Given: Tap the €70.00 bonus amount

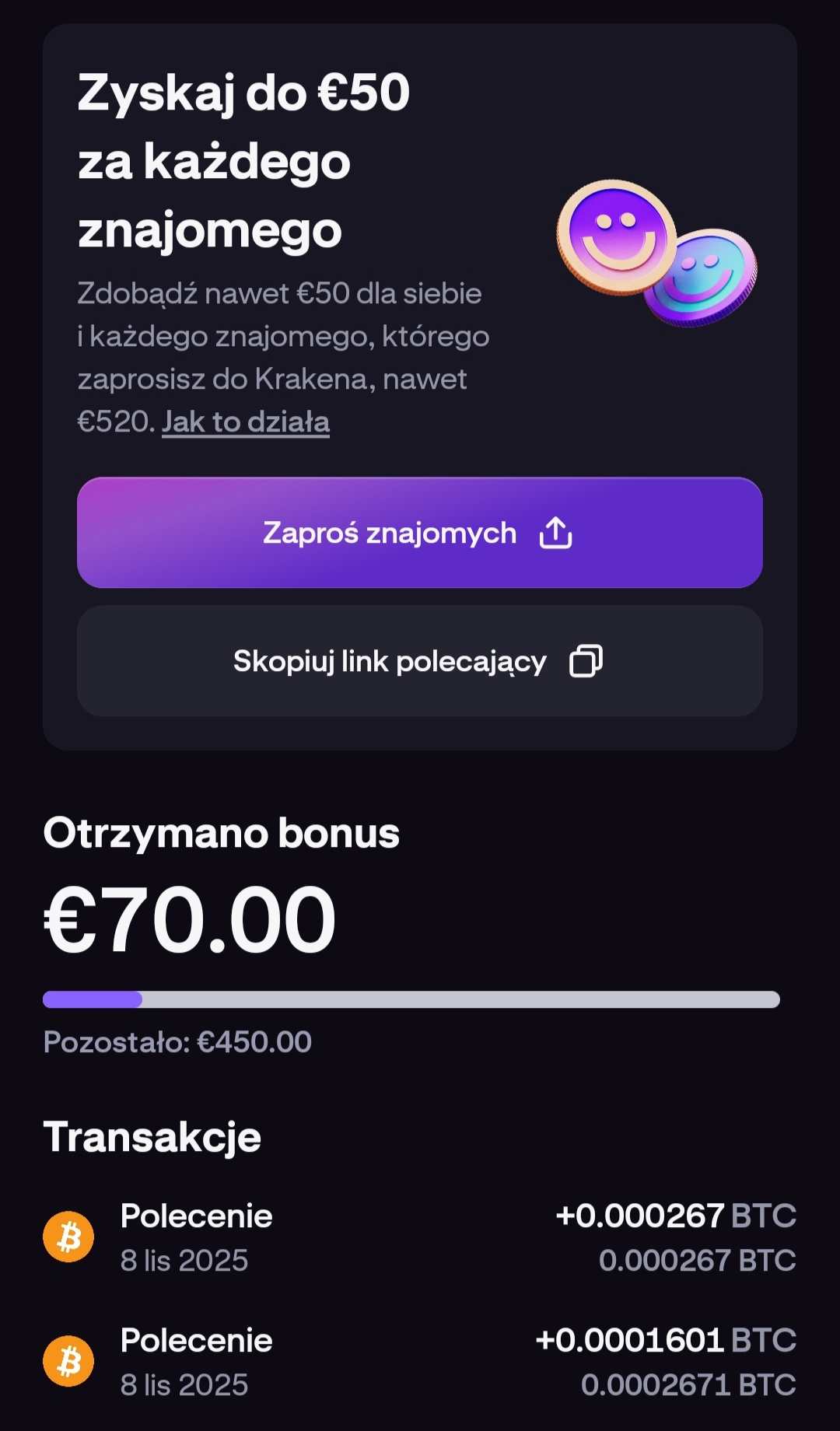Looking at the screenshot, I should 190,920.
